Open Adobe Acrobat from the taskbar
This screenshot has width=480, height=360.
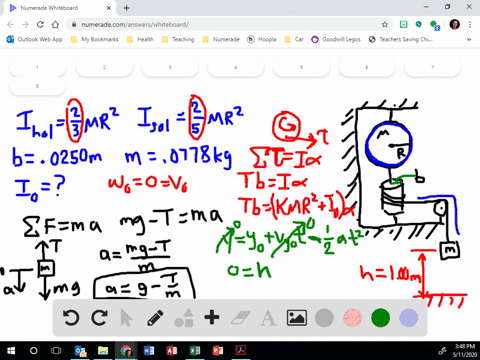click(241, 351)
